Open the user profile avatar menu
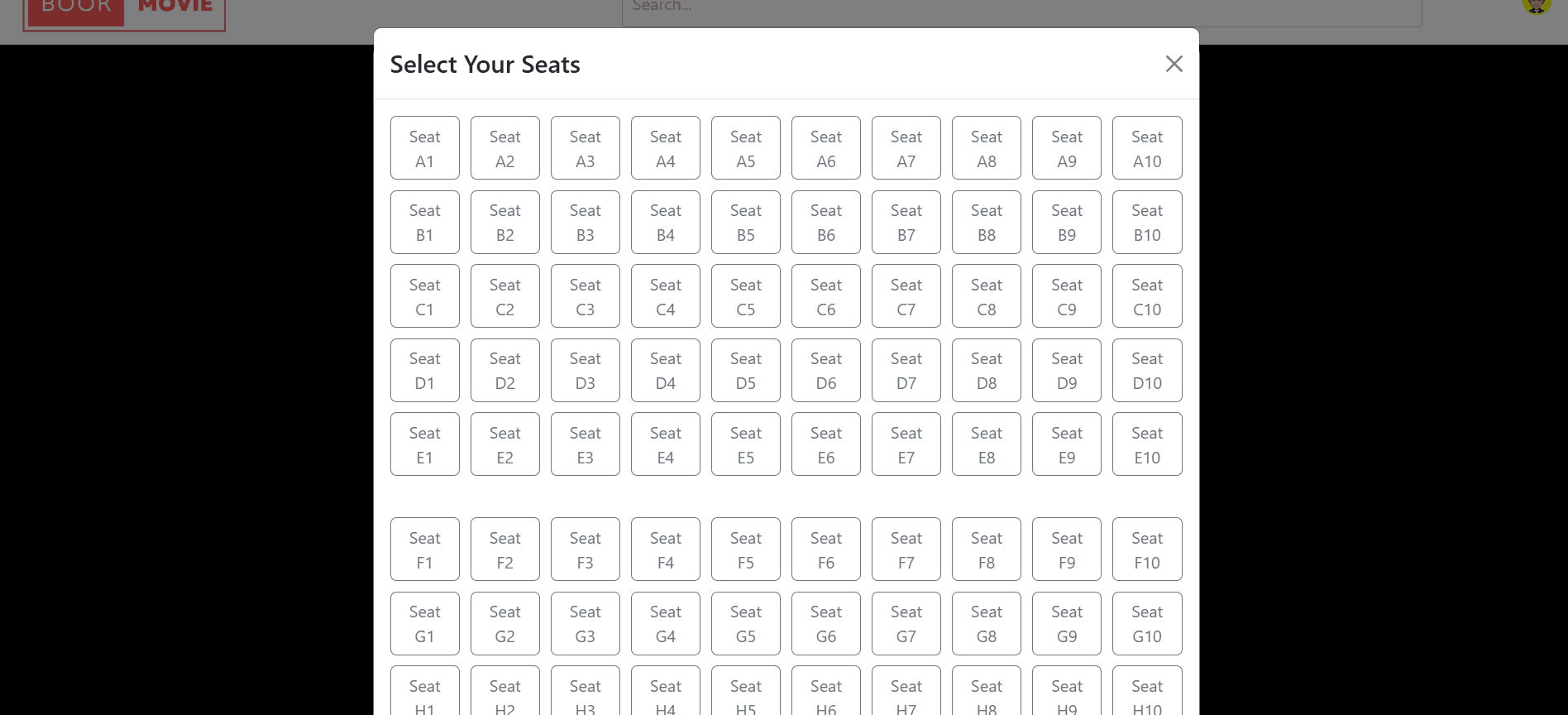Screen dimensions: 1568x715 [1536, 6]
